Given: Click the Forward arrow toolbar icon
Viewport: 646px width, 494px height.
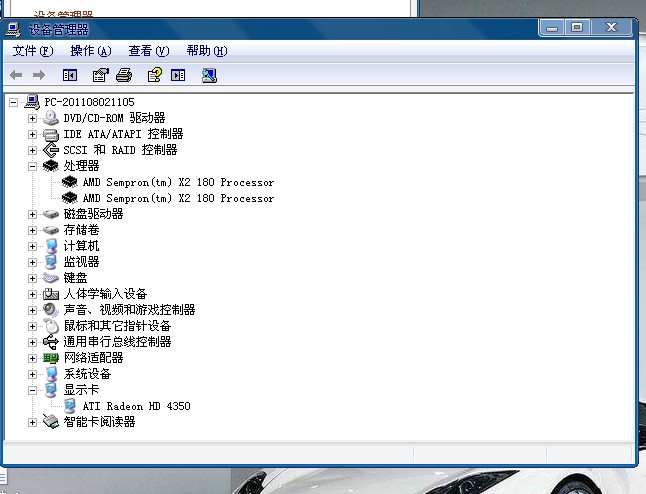Looking at the screenshot, I should (x=39, y=75).
